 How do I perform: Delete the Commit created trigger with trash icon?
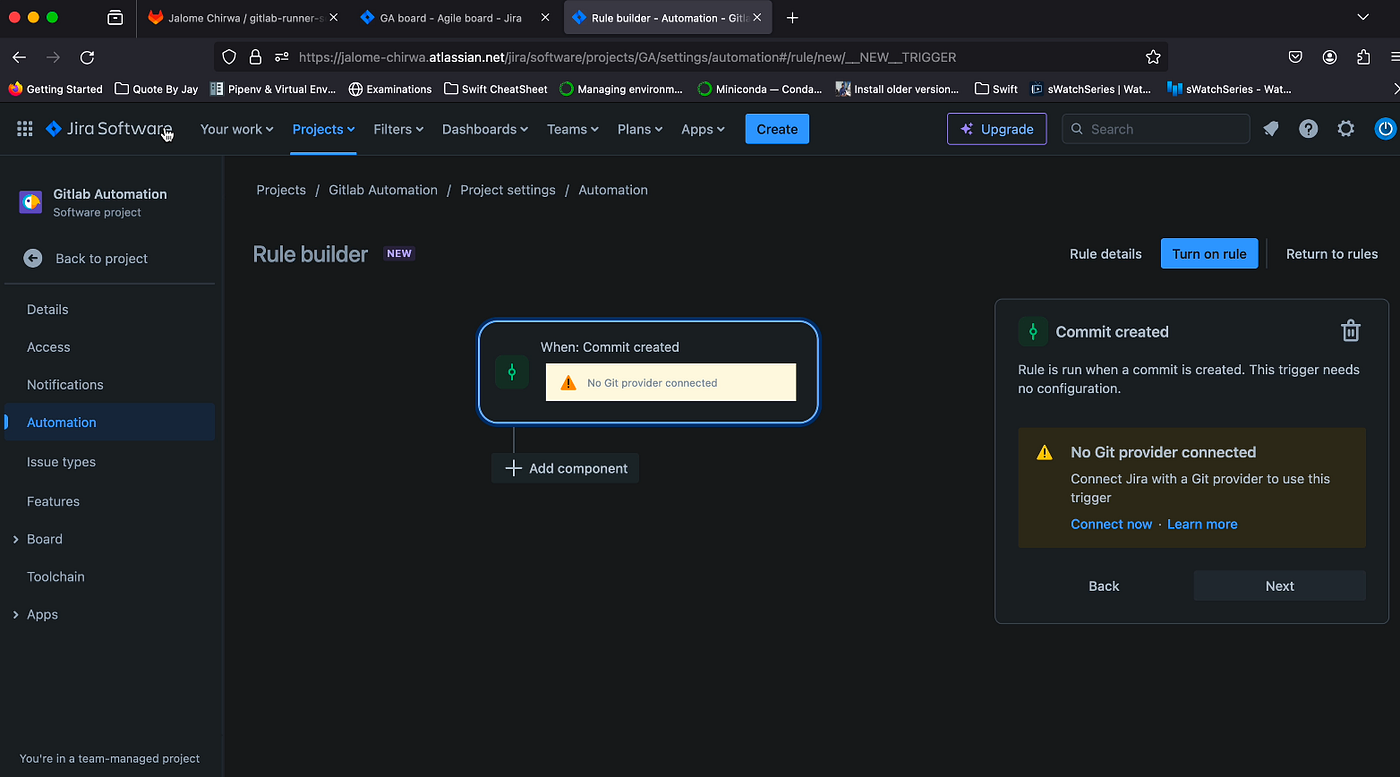1350,331
